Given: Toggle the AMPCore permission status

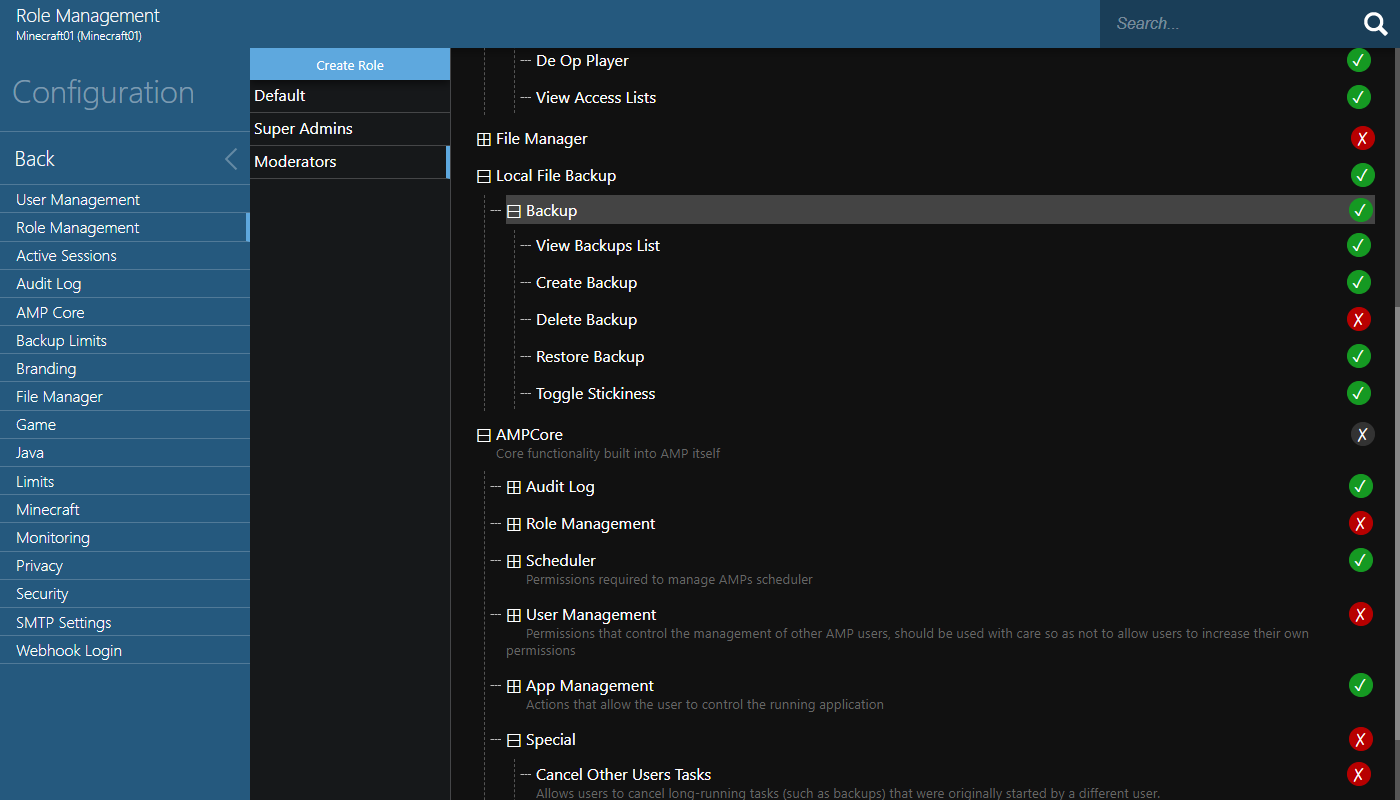Looking at the screenshot, I should click(1363, 435).
